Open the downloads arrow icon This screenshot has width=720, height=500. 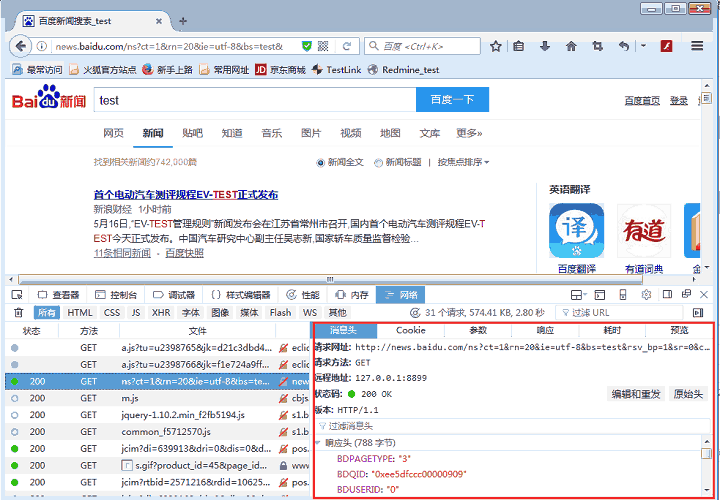tap(545, 46)
